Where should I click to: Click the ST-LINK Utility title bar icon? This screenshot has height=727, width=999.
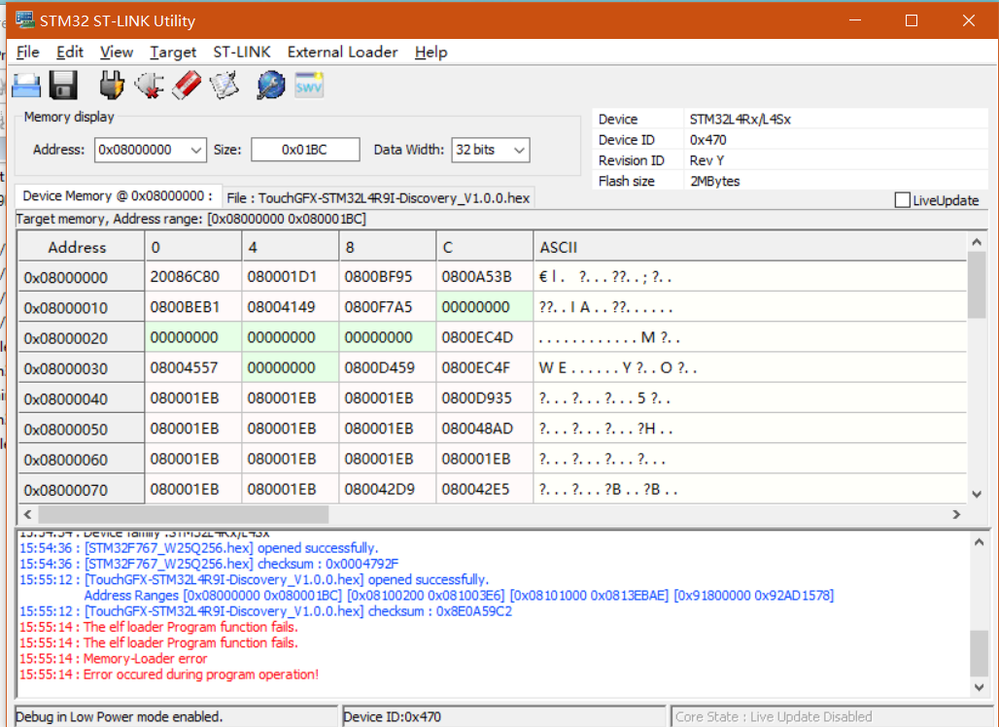coord(25,20)
